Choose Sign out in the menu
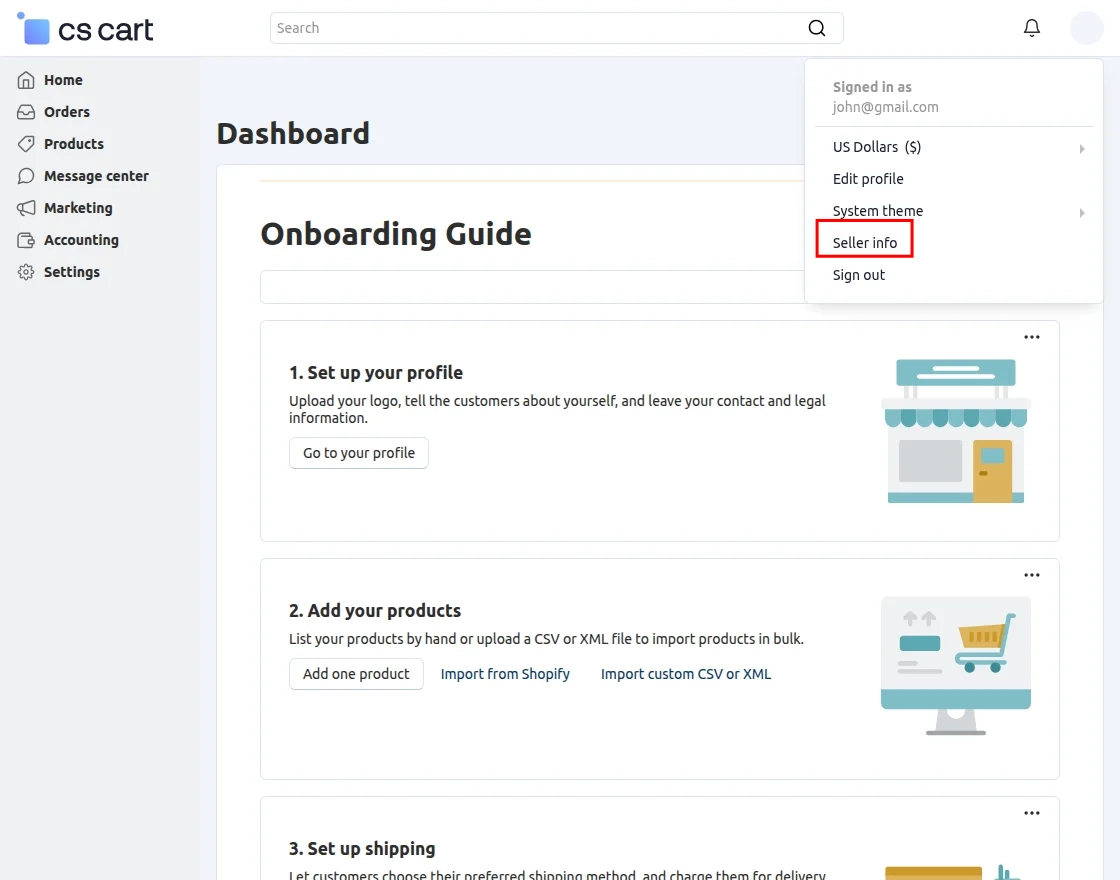1120x880 pixels. click(x=859, y=275)
